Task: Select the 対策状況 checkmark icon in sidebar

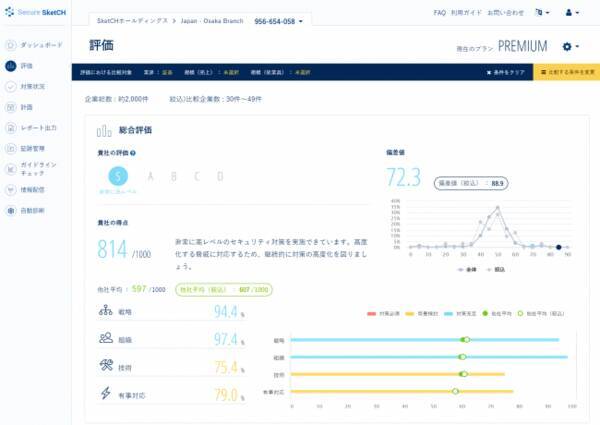Action: 10,86
